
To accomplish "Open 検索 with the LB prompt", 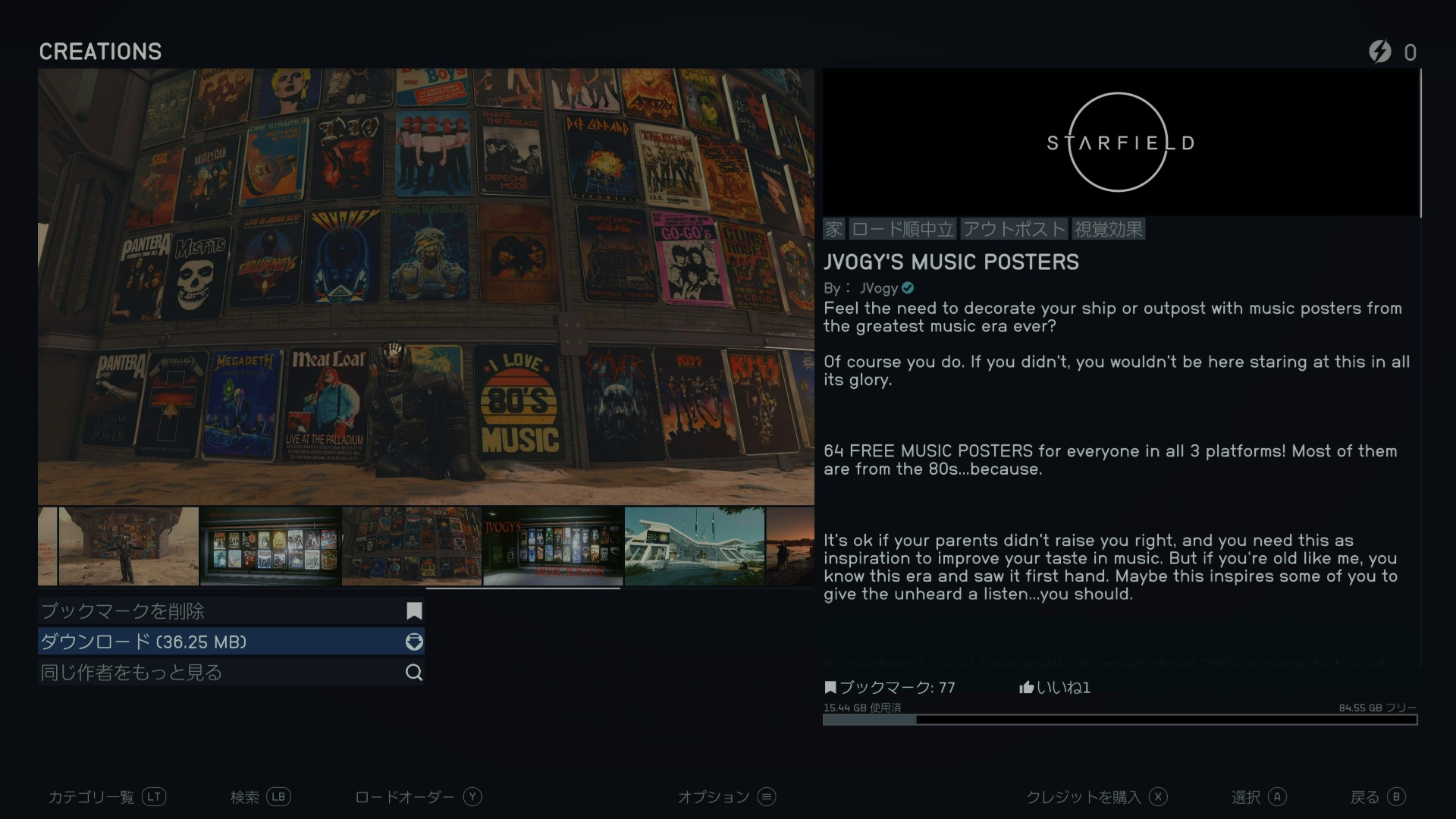I will [x=278, y=797].
